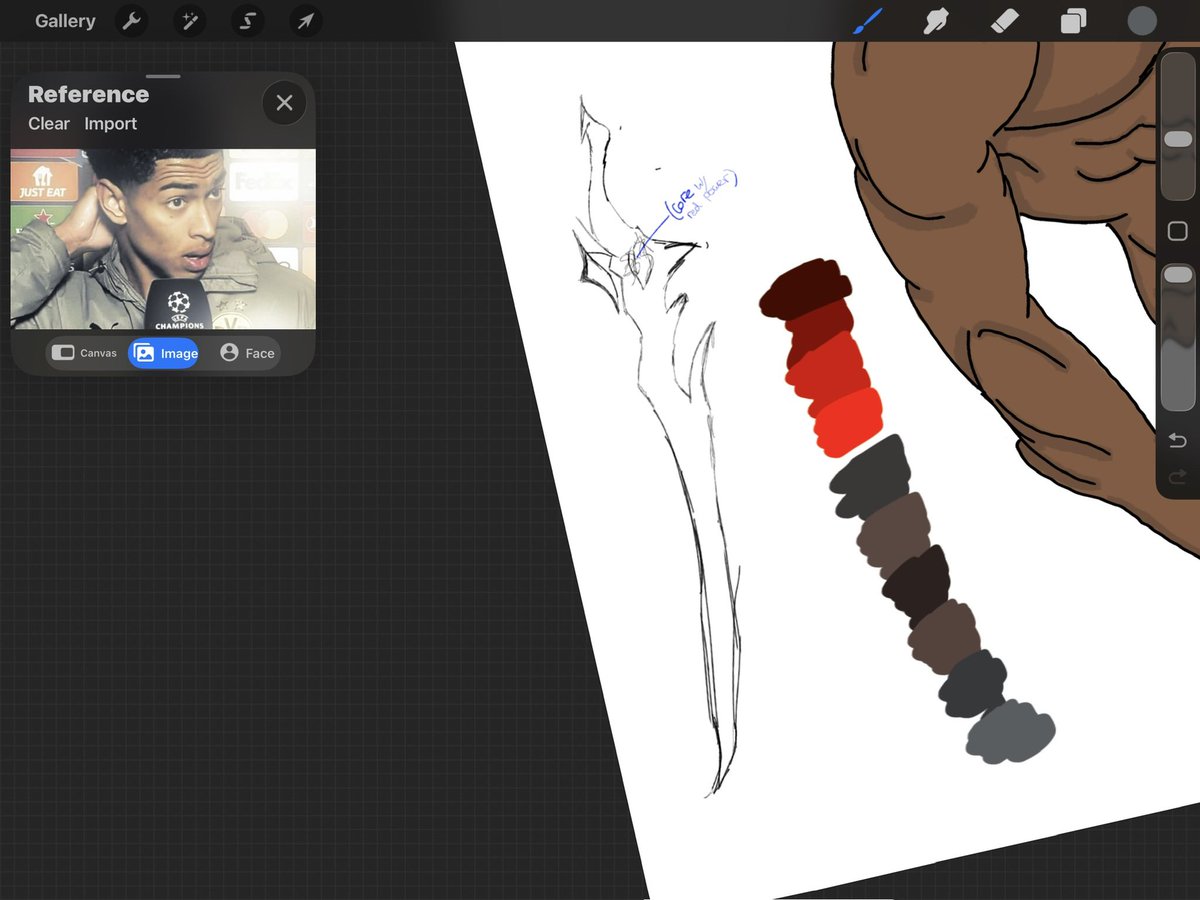Viewport: 1200px width, 900px height.
Task: Click the brush opacity slider handle
Action: 1178,274
